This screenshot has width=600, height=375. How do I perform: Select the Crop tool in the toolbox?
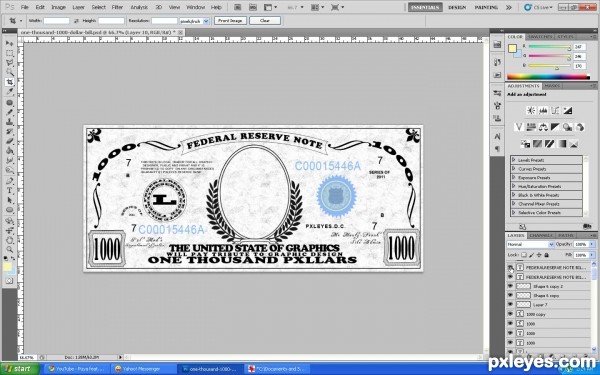pyautogui.click(x=10, y=82)
